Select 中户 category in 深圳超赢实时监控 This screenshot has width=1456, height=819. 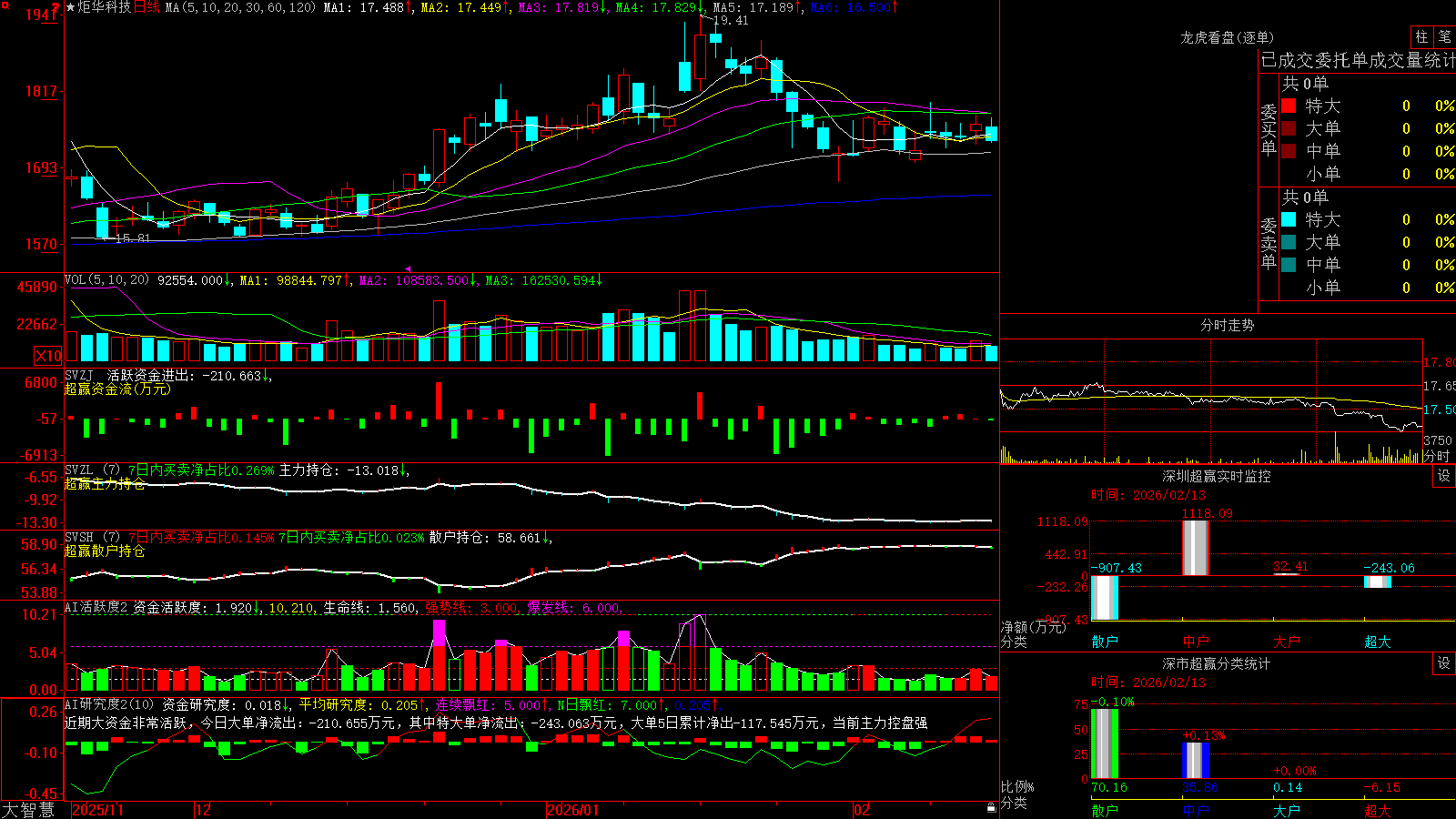click(1196, 642)
